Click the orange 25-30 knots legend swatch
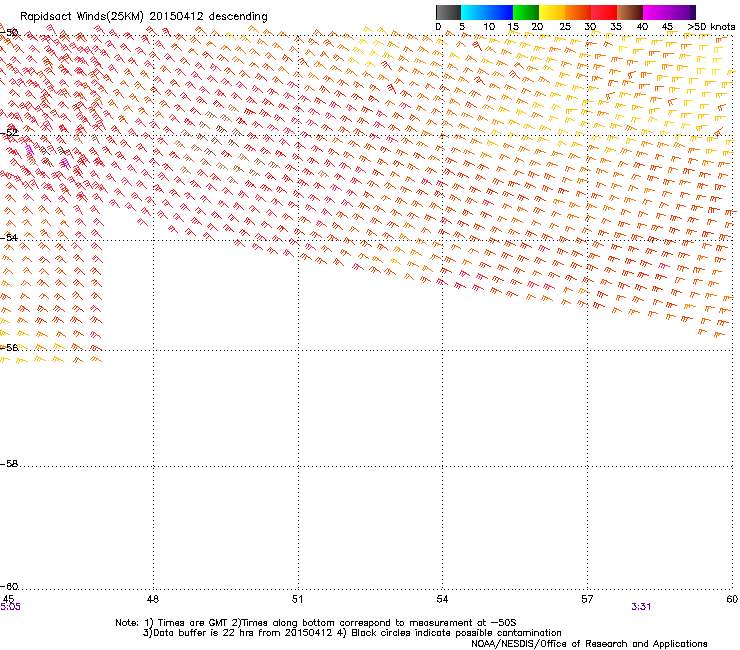This screenshot has width=740, height=650. 578,12
